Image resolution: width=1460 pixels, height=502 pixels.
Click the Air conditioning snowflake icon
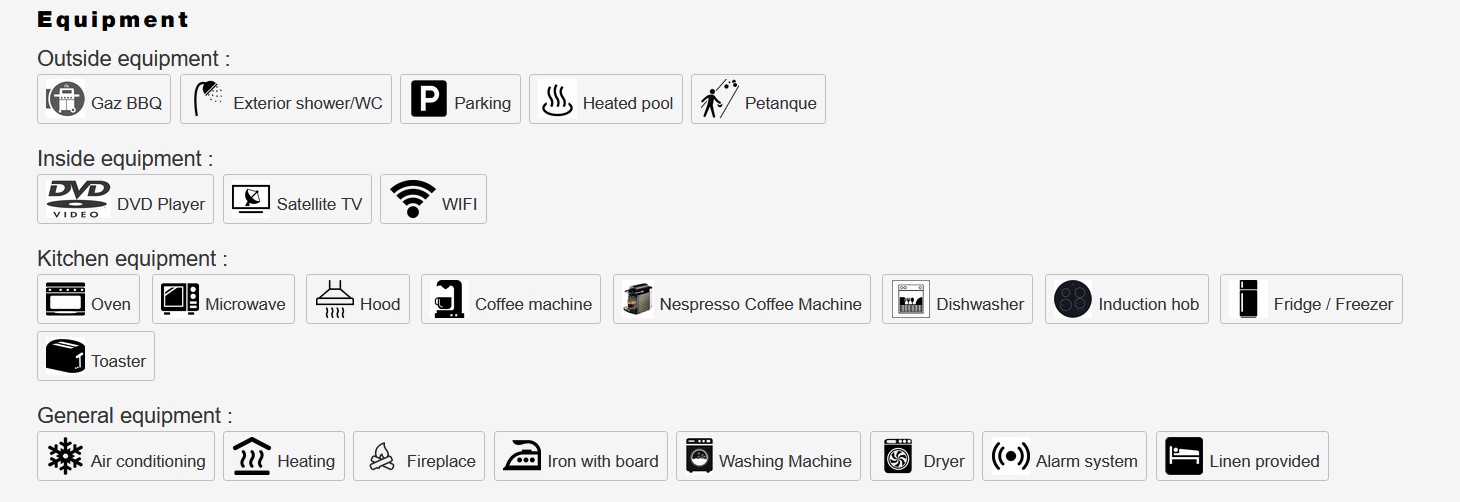pyautogui.click(x=66, y=456)
